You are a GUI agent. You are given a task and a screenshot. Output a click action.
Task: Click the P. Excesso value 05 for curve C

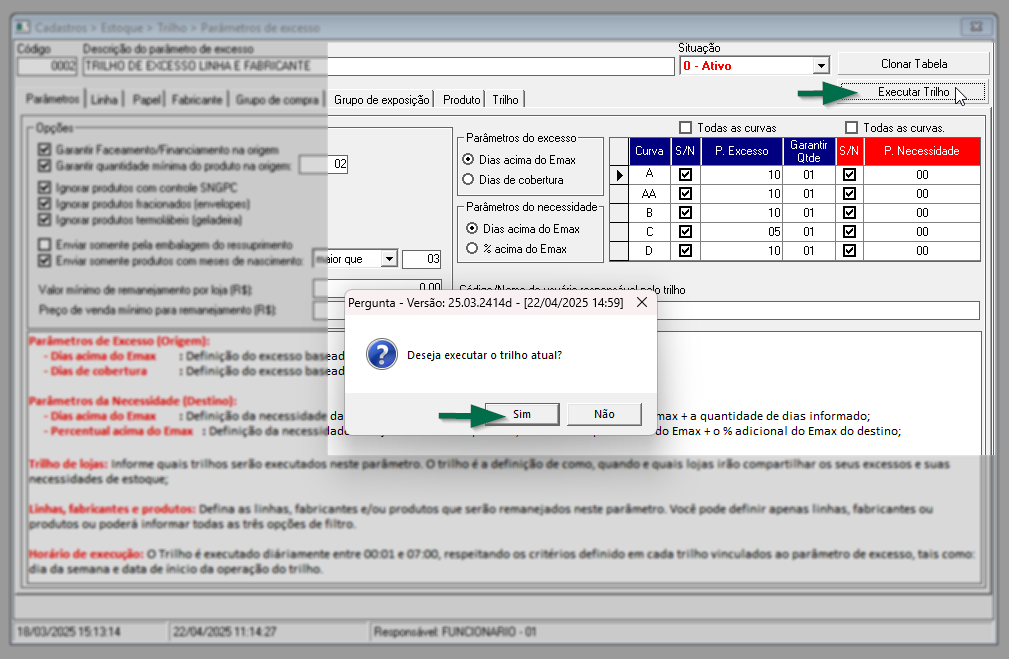pos(741,232)
